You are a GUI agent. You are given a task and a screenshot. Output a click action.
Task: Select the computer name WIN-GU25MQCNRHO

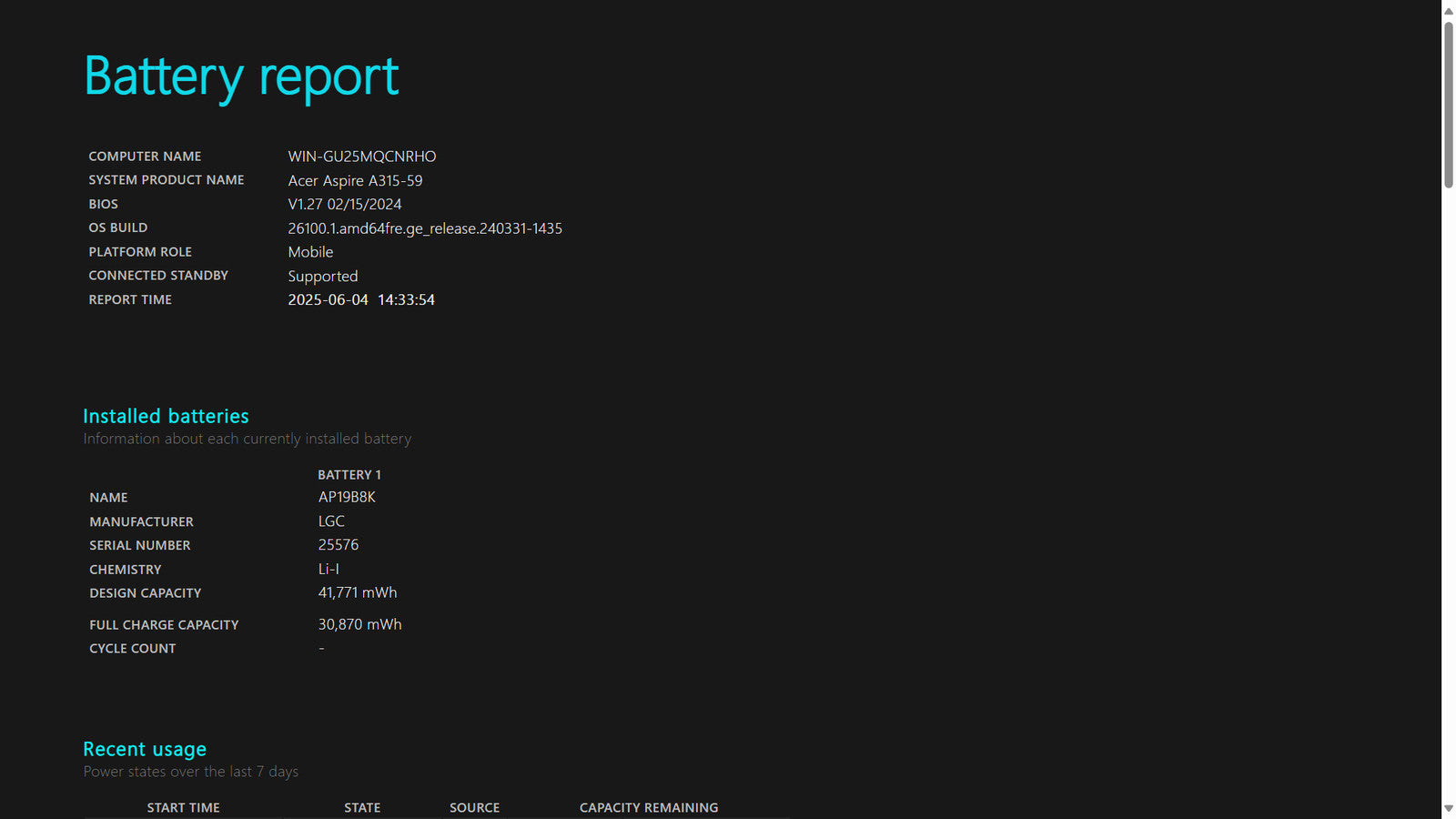pos(362,157)
